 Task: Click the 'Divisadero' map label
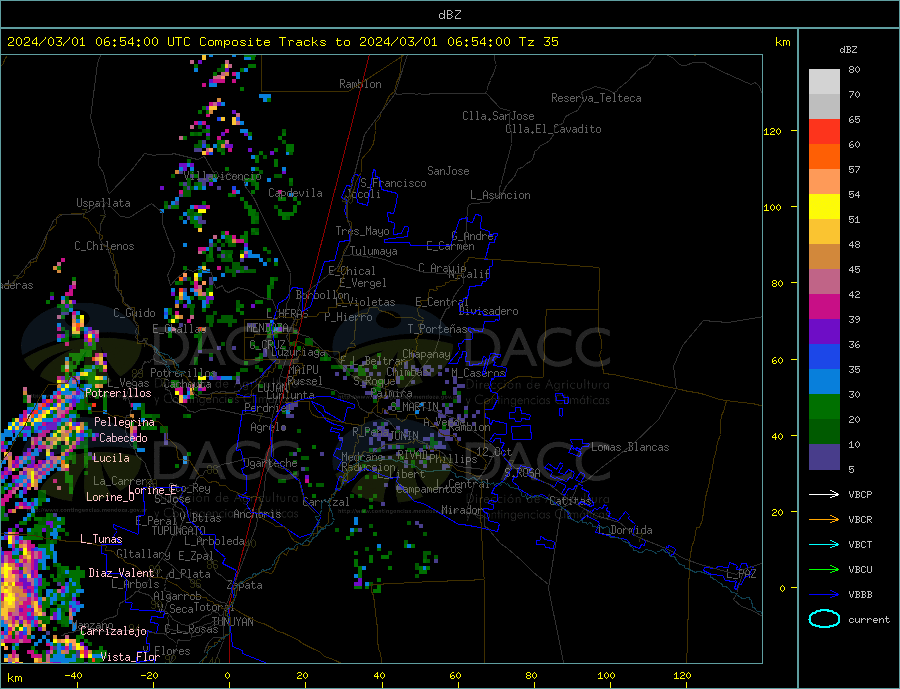488,311
